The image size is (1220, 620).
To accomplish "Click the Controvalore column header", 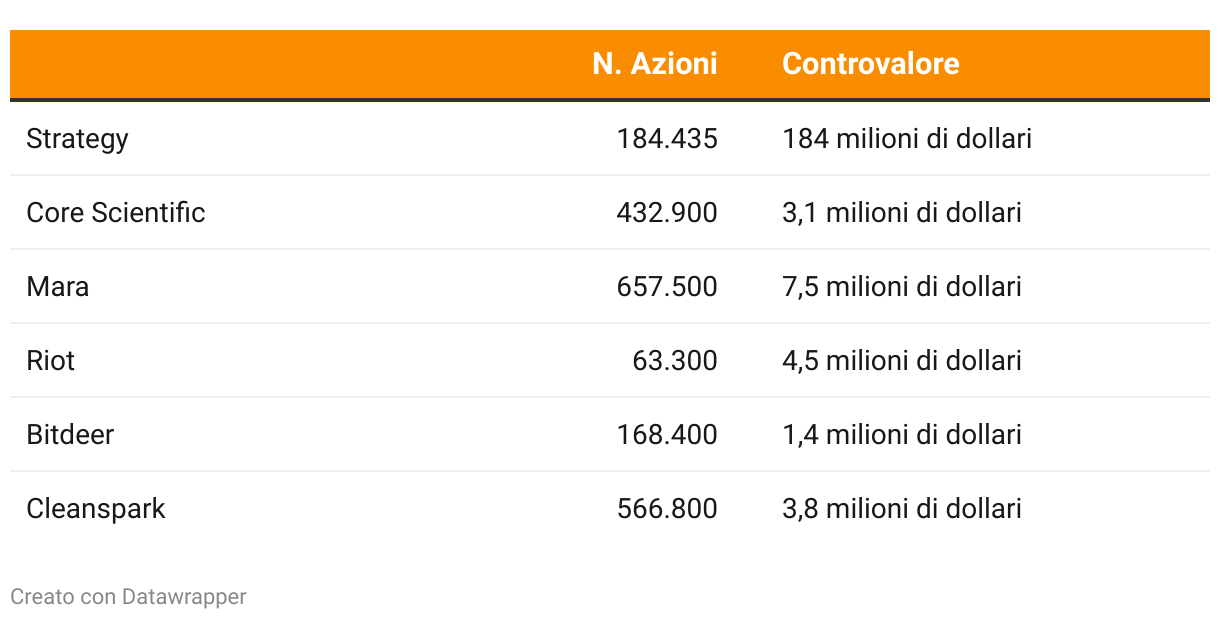I will pyautogui.click(x=870, y=64).
